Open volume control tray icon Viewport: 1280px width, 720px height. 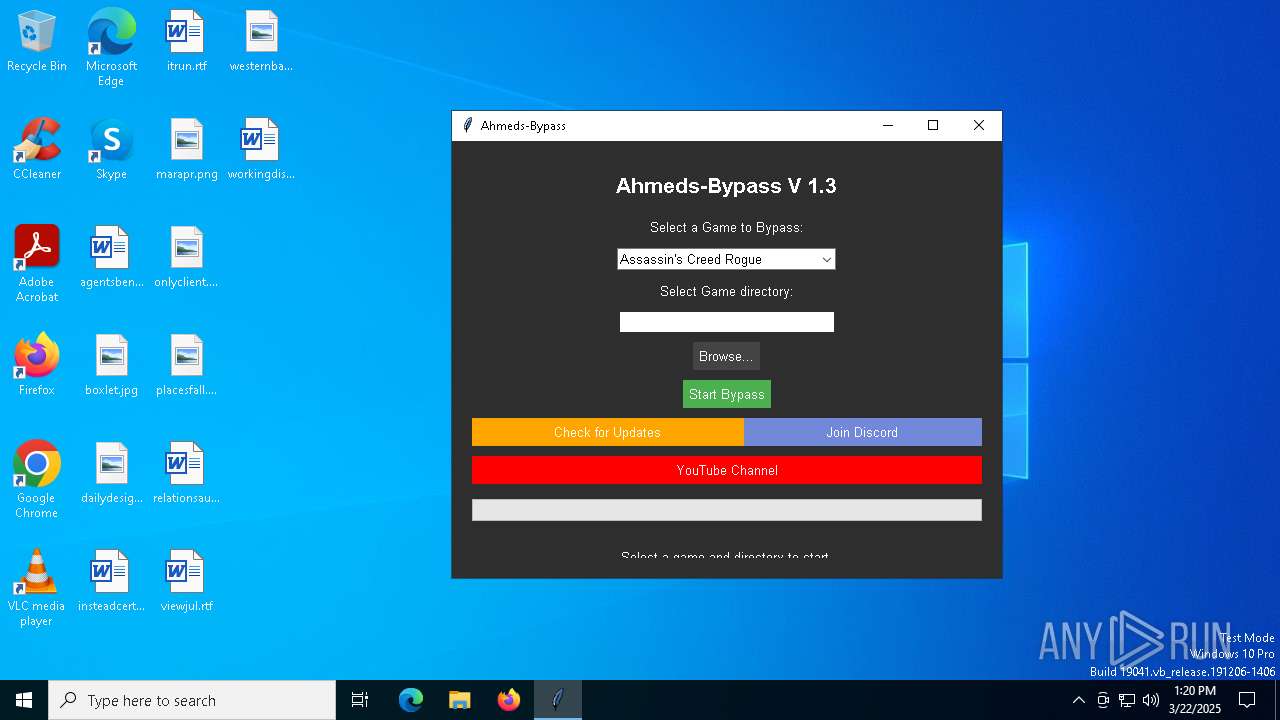(1151, 700)
